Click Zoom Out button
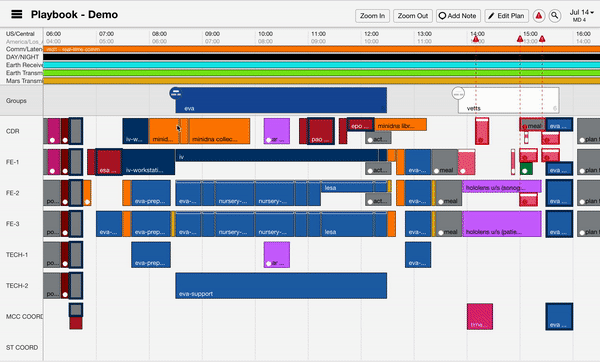This screenshot has height=362, width=600. point(413,16)
